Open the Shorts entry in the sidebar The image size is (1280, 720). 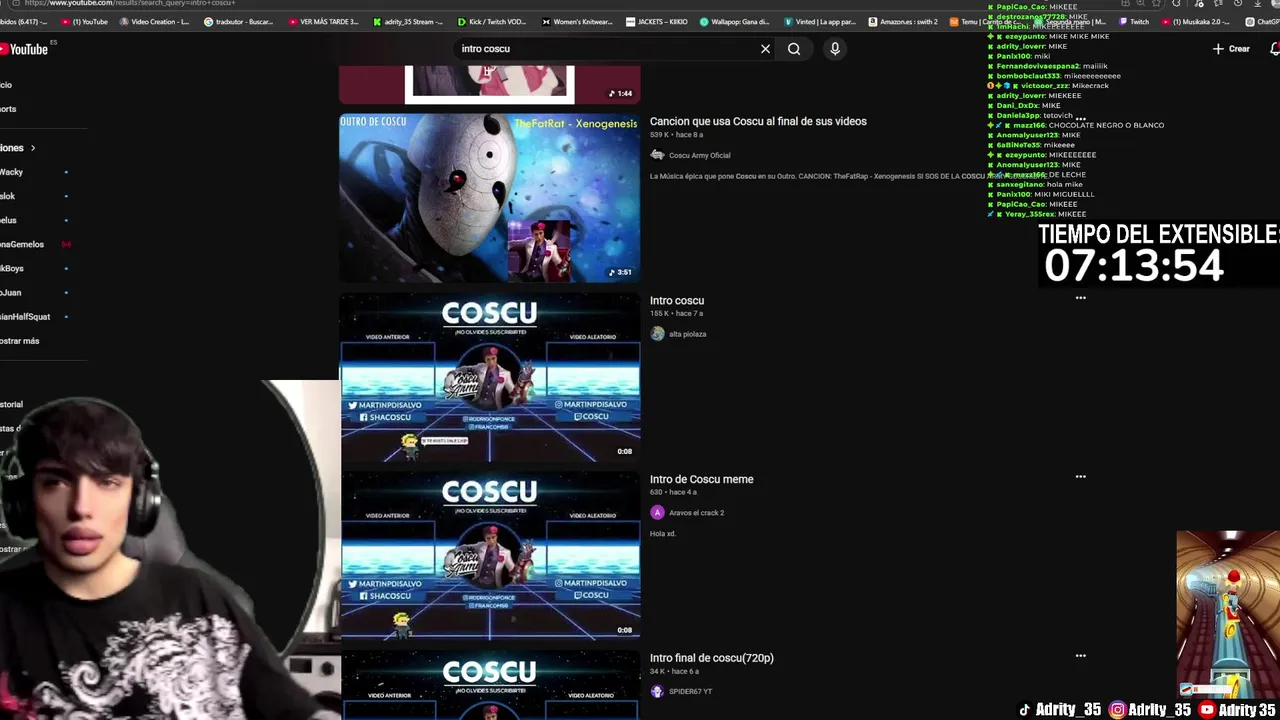tap(10, 109)
